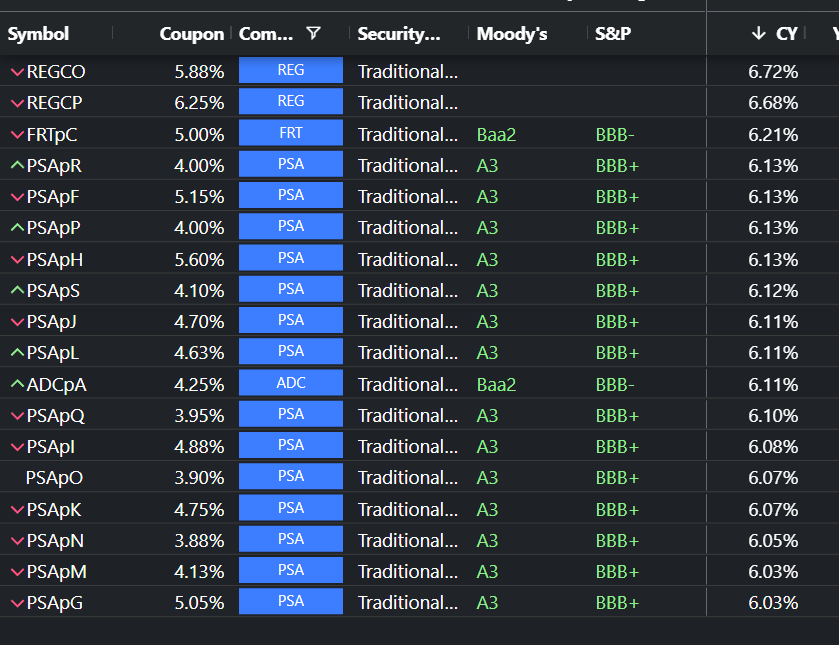This screenshot has height=645, width=839.
Task: Collapse the green chevron beside PSApL
Action: [17, 351]
